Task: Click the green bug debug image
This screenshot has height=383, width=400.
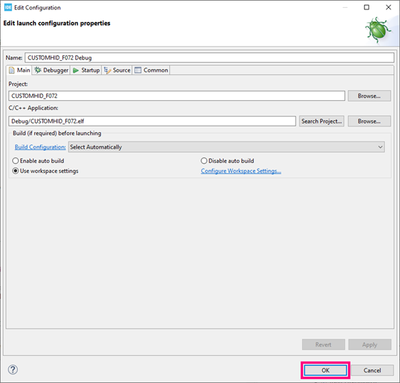Action: (x=378, y=30)
